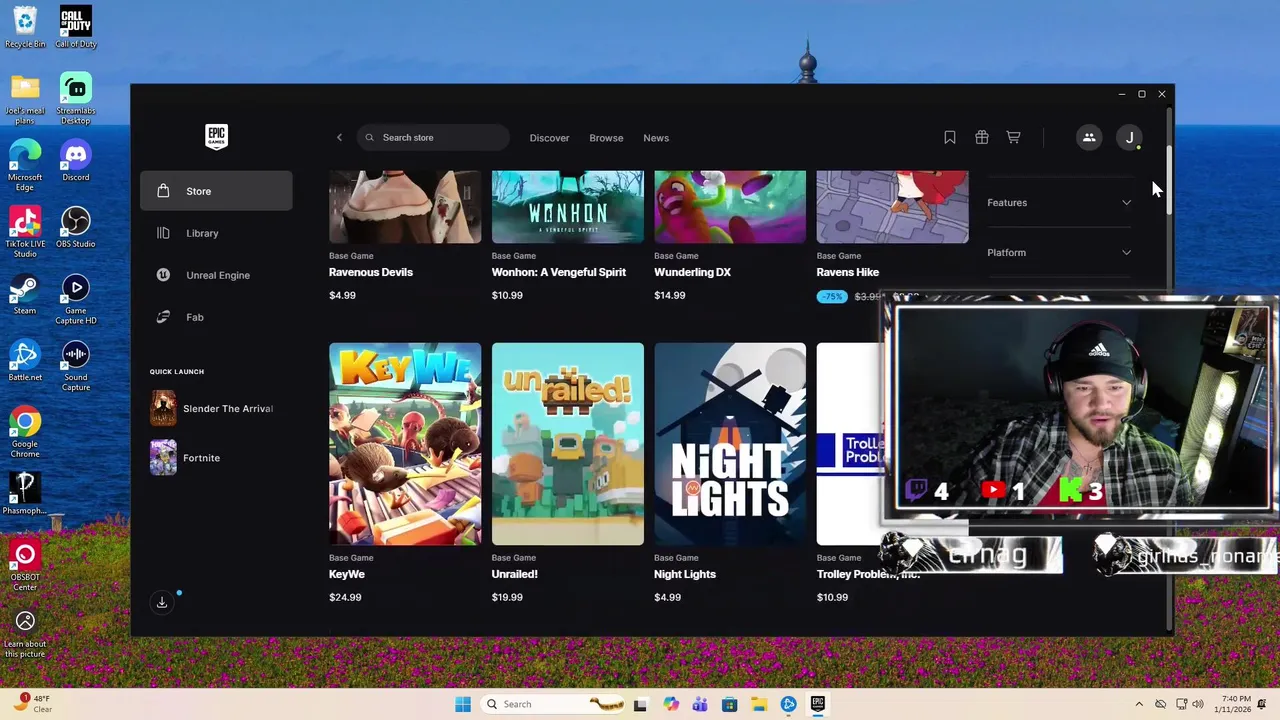
Task: Click the Night Lights cover art thumbnail
Action: click(730, 444)
